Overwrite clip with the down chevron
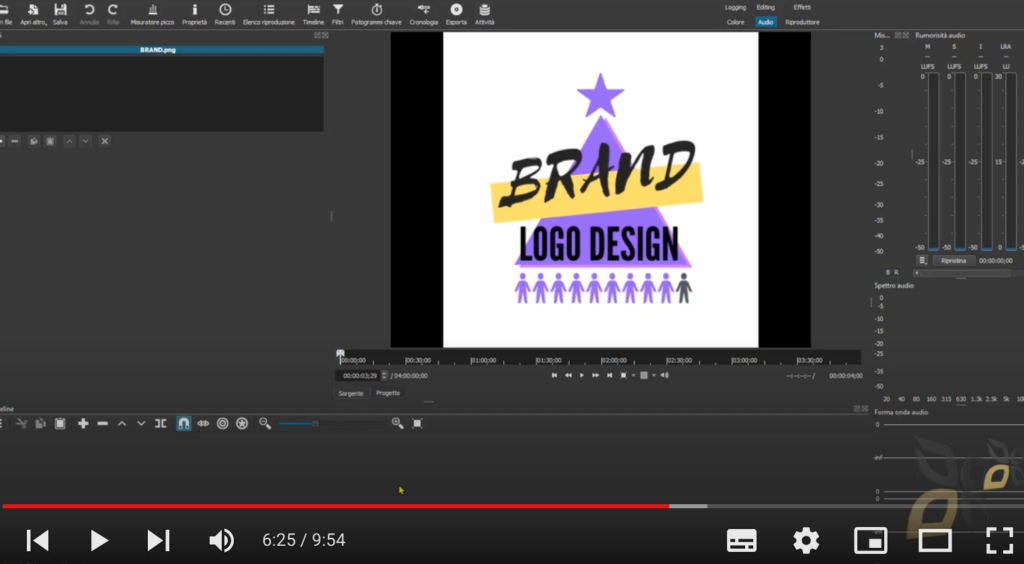Screen dimensions: 1024x564 point(141,424)
